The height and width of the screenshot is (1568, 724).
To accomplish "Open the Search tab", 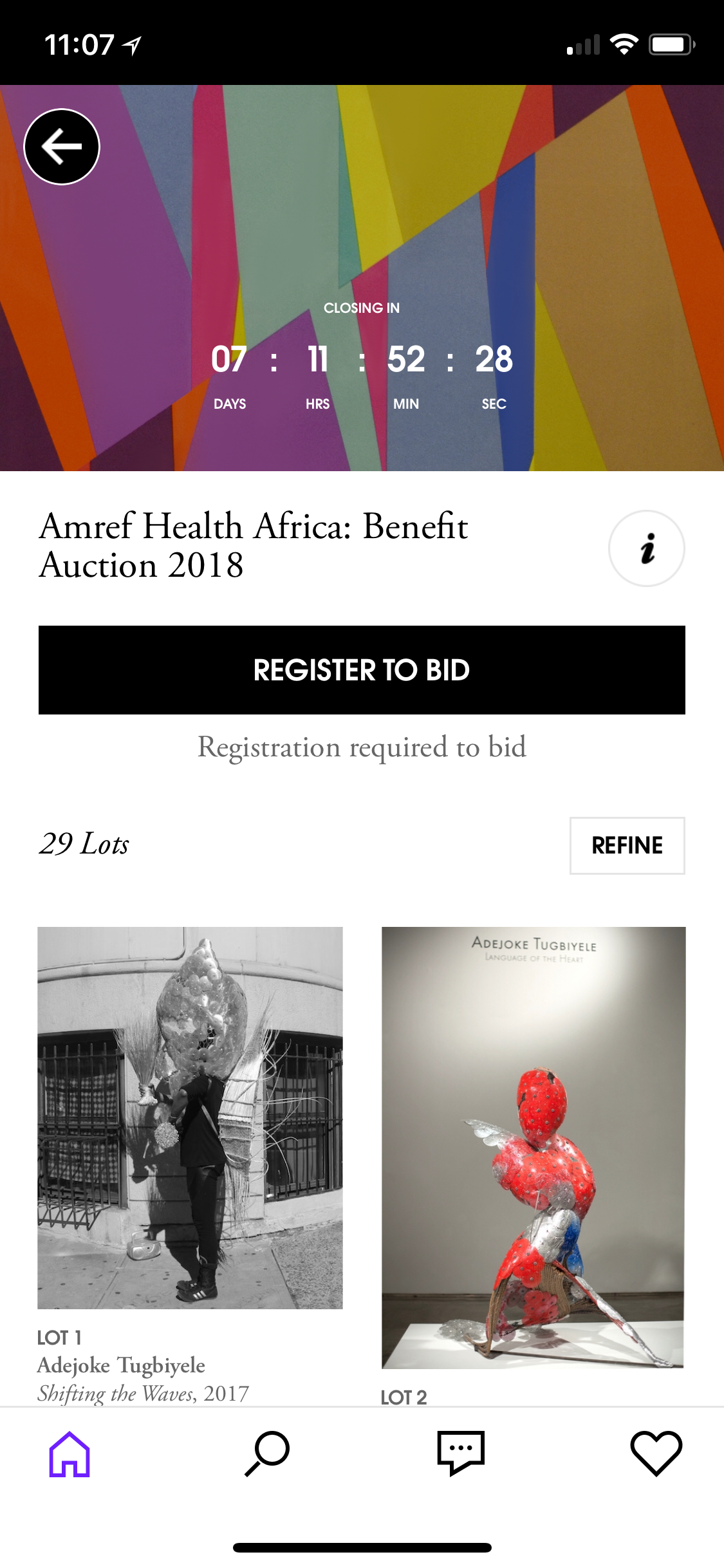I will pyautogui.click(x=267, y=1454).
